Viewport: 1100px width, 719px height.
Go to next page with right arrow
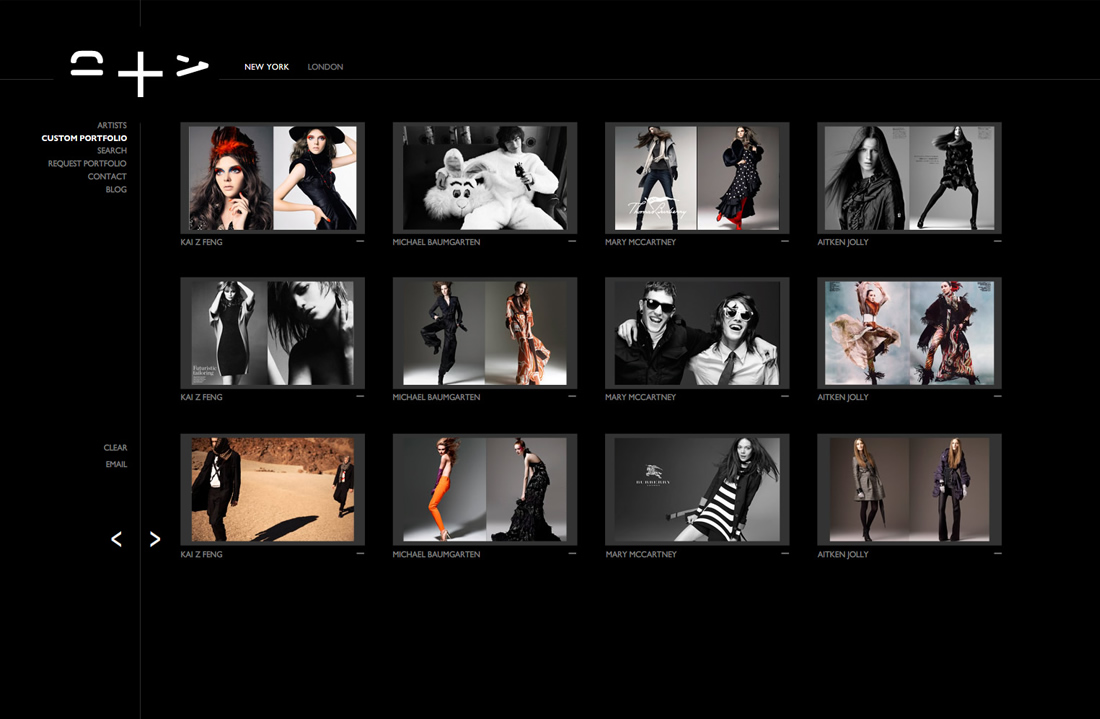(155, 540)
